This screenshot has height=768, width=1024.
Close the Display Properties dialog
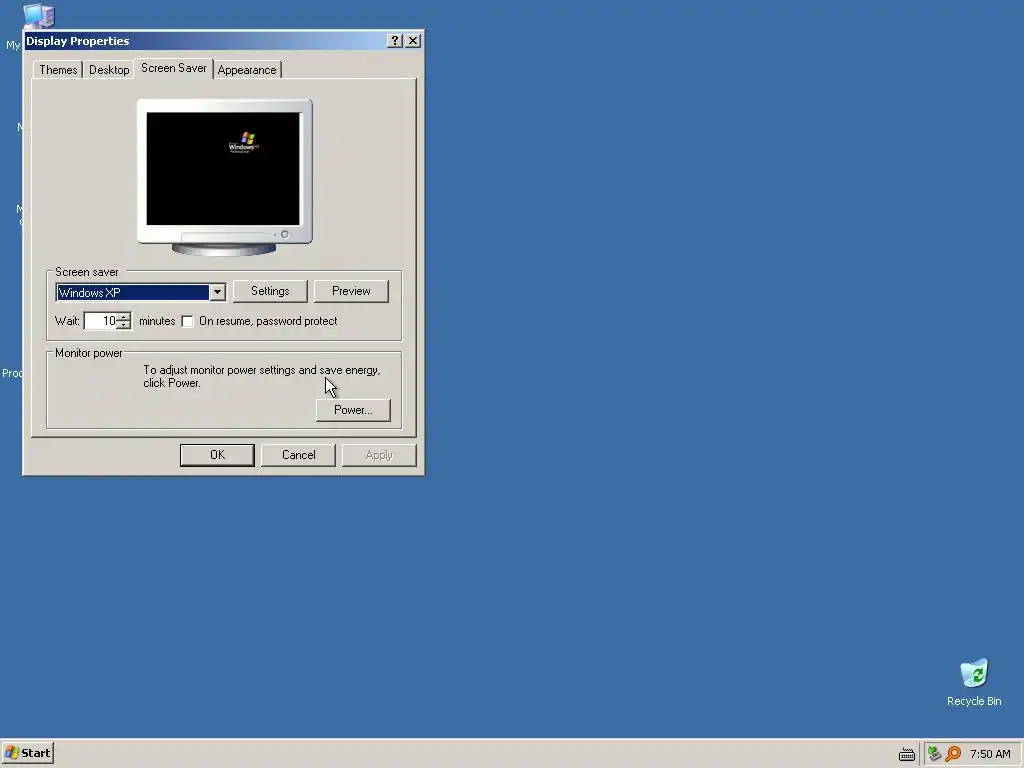coord(413,40)
